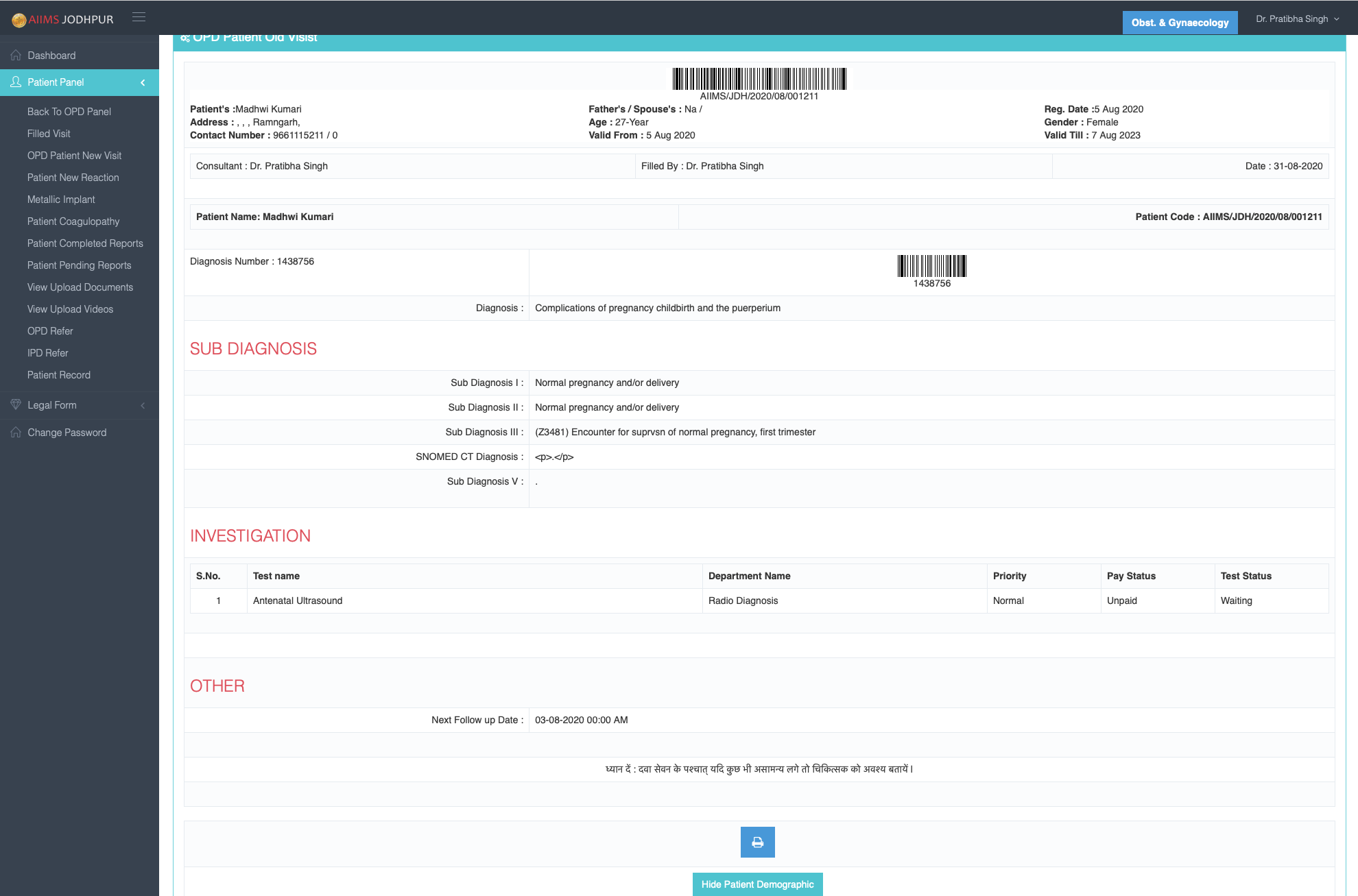Click the Change Password icon
The width and height of the screenshot is (1358, 896).
pos(16,432)
